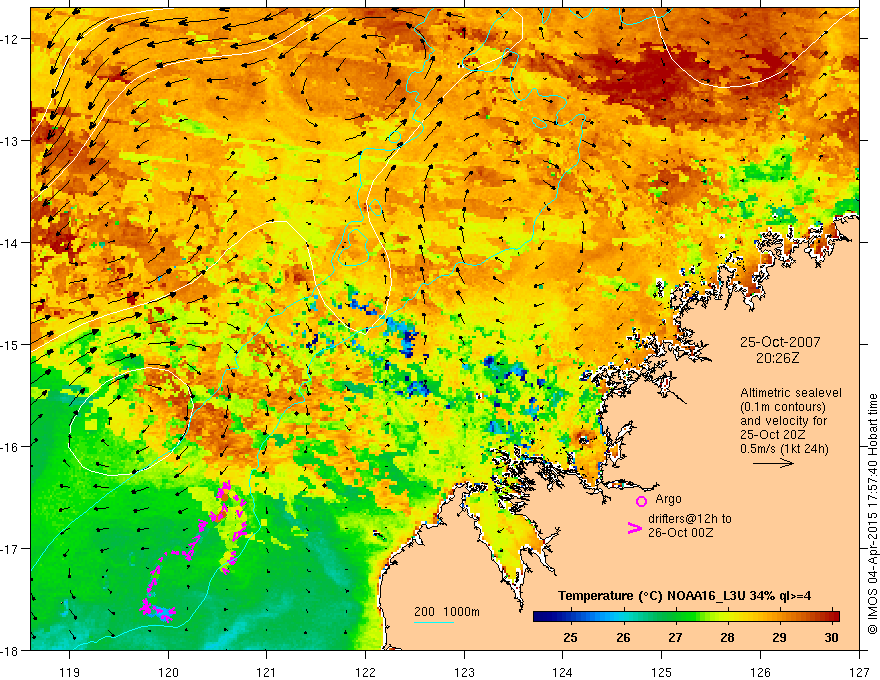
Task: Click longitude axis label 126
Action: (760, 672)
